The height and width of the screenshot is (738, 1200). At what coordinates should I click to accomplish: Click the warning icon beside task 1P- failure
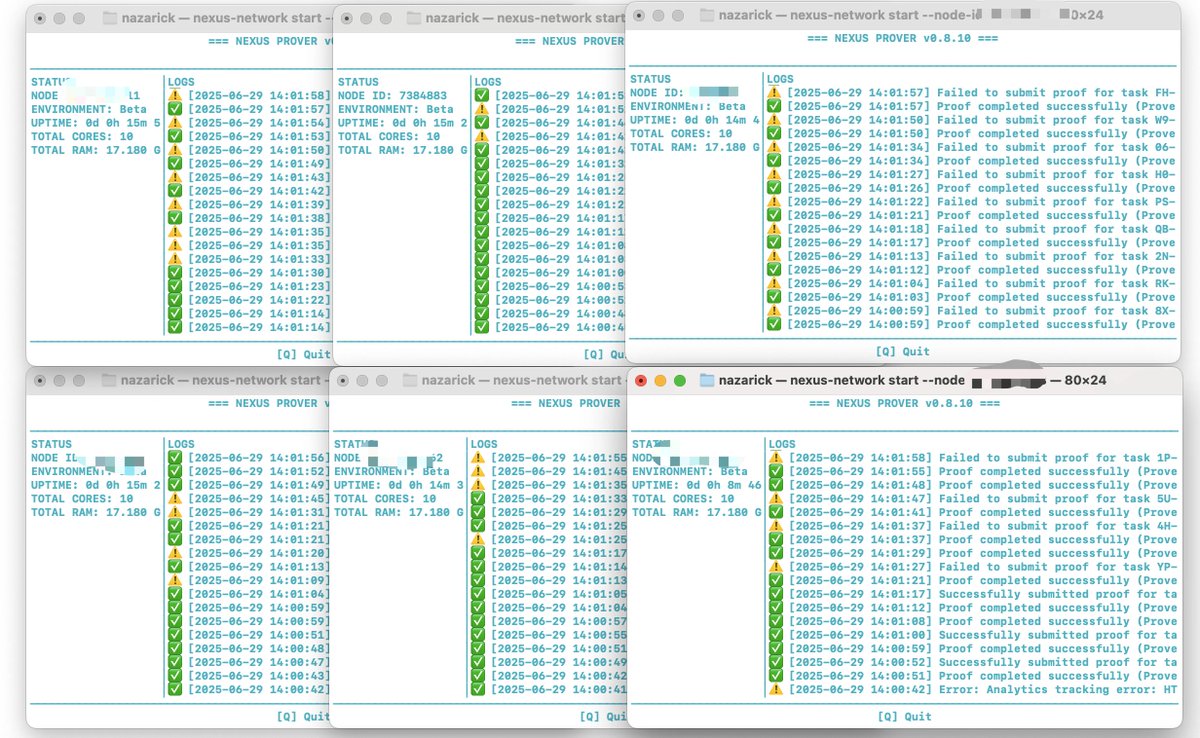click(x=774, y=458)
